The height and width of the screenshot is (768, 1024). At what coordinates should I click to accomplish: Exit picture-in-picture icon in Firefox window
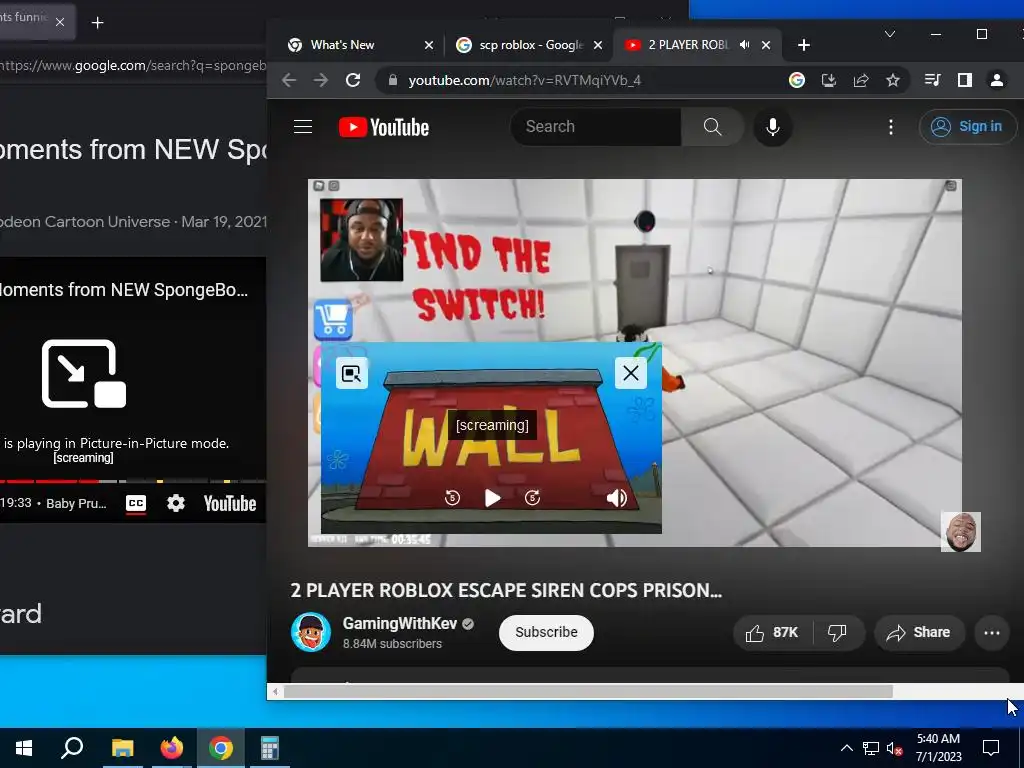click(x=84, y=374)
